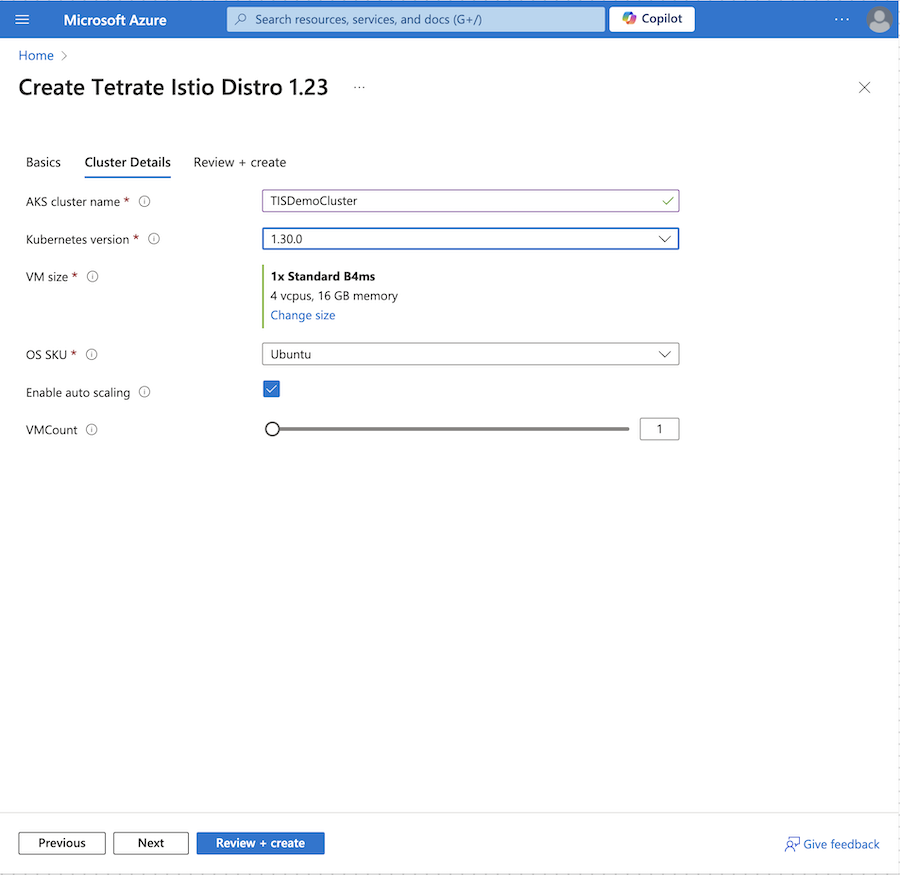Open the hamburger portal menu
Screen dimensions: 900x875
pyautogui.click(x=22, y=20)
